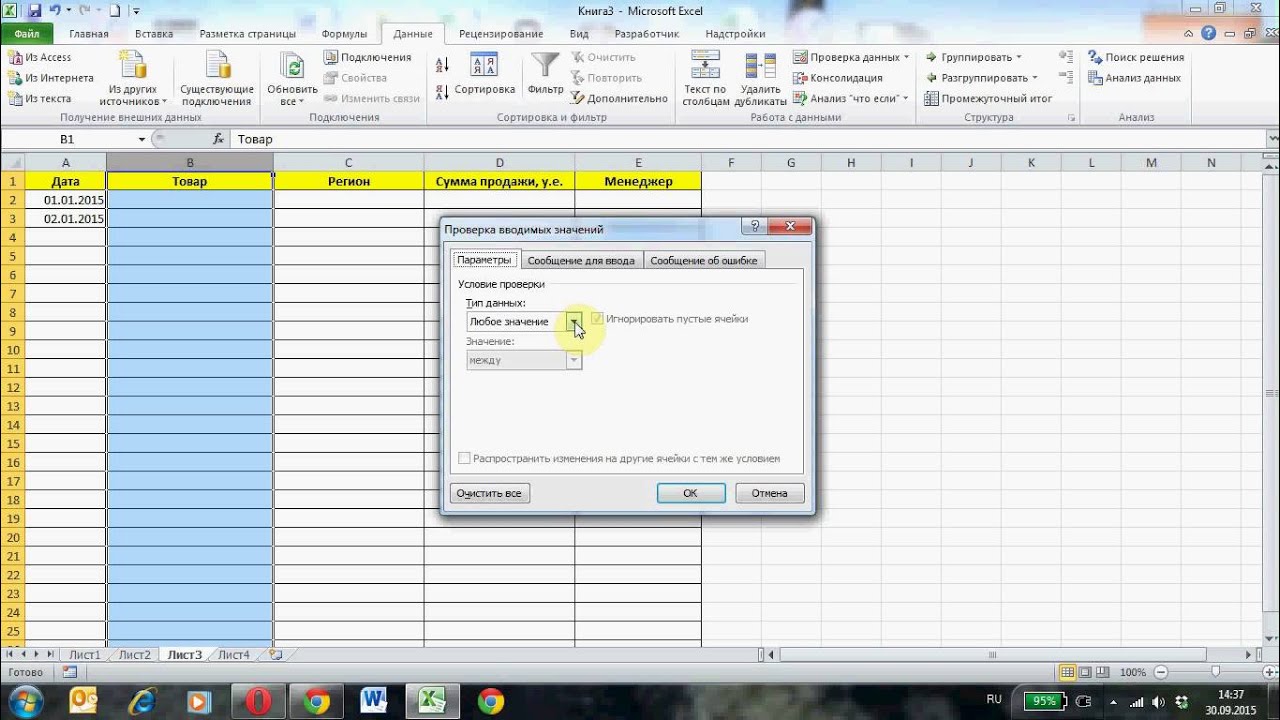Image resolution: width=1280 pixels, height=720 pixels.
Task: Click Refresh All (Обновить все) icon
Action: click(292, 67)
